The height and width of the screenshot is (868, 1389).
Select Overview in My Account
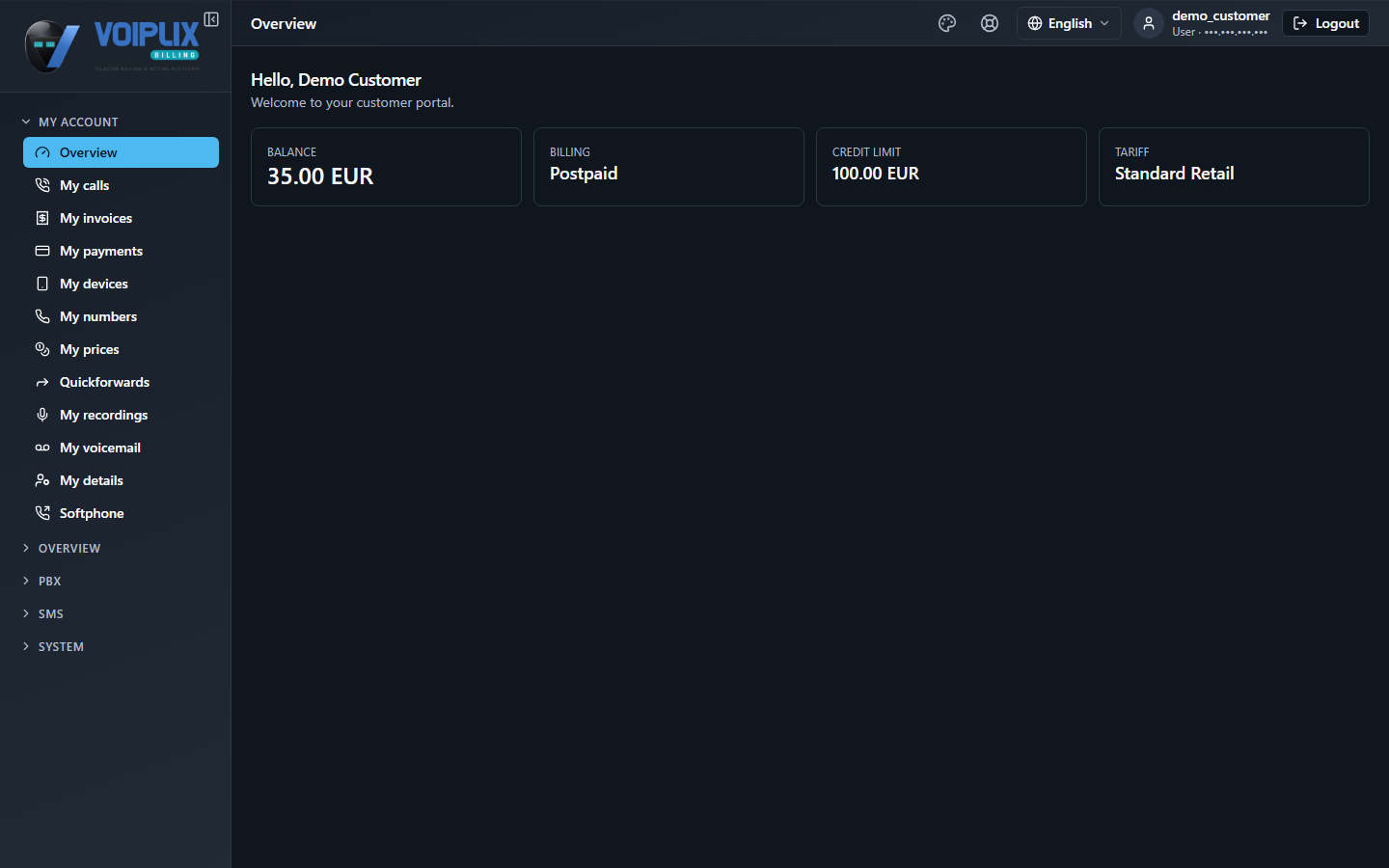[x=121, y=152]
